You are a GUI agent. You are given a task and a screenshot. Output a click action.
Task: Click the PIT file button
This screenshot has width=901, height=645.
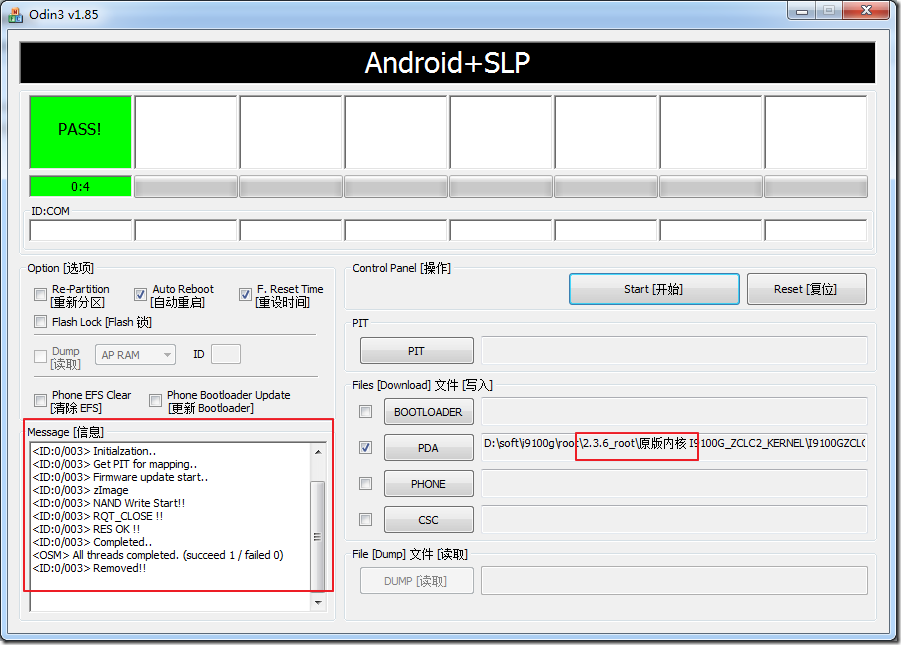point(417,351)
